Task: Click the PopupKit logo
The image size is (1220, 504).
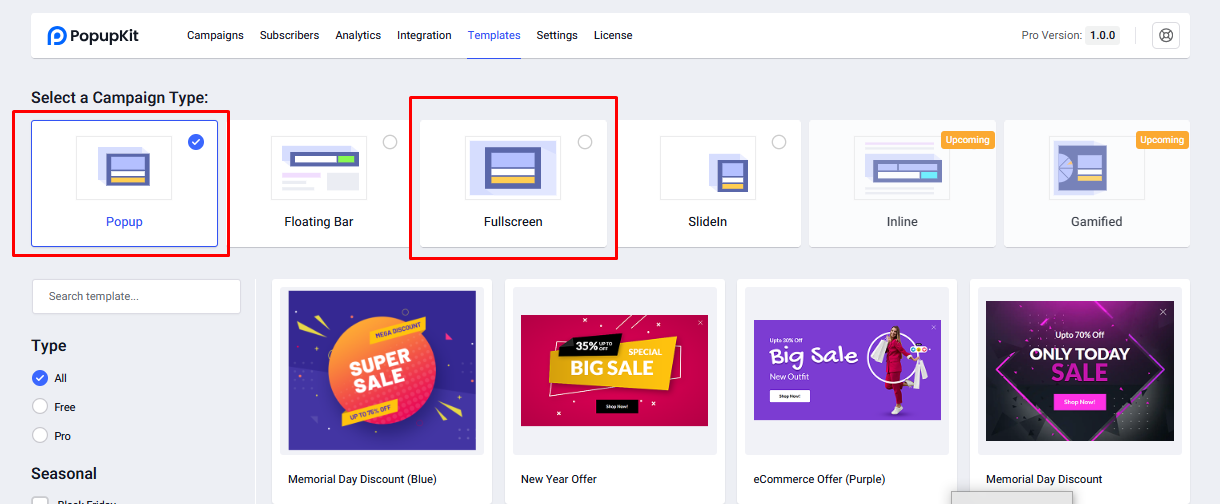Action: pyautogui.click(x=93, y=35)
